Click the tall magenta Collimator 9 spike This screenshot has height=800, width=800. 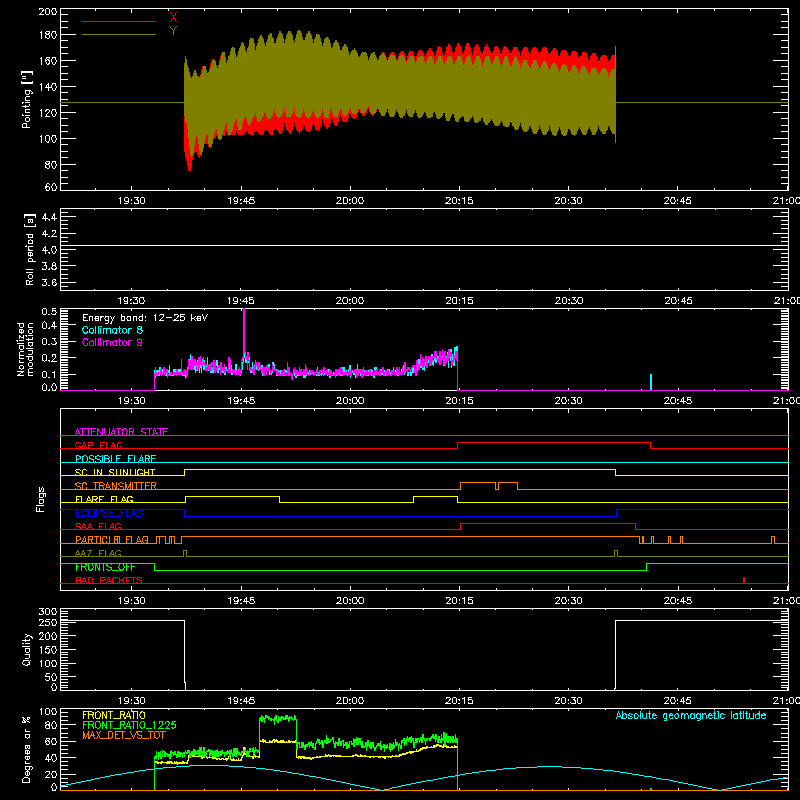click(244, 332)
